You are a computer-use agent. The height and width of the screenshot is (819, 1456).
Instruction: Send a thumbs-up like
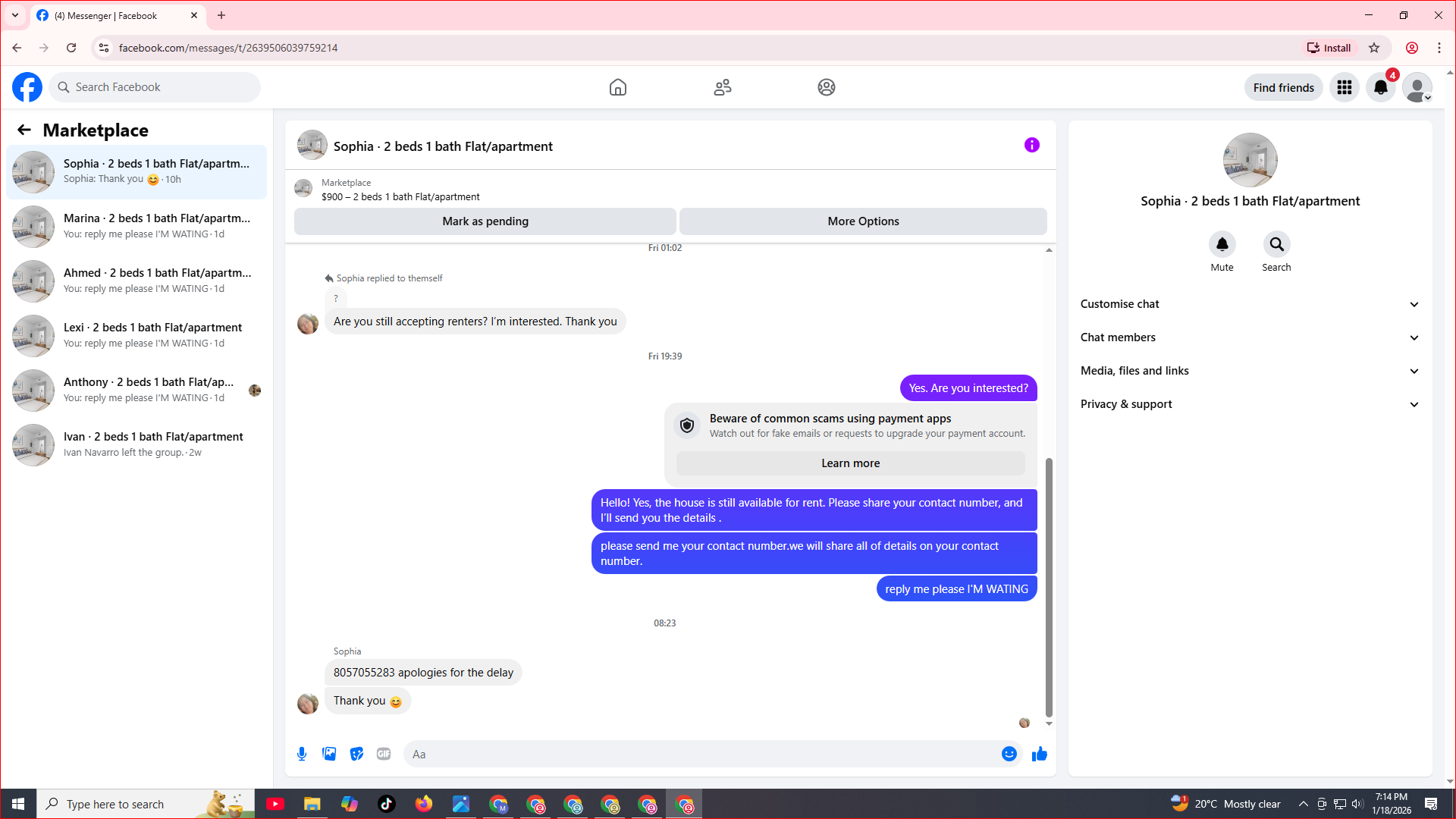(1039, 754)
